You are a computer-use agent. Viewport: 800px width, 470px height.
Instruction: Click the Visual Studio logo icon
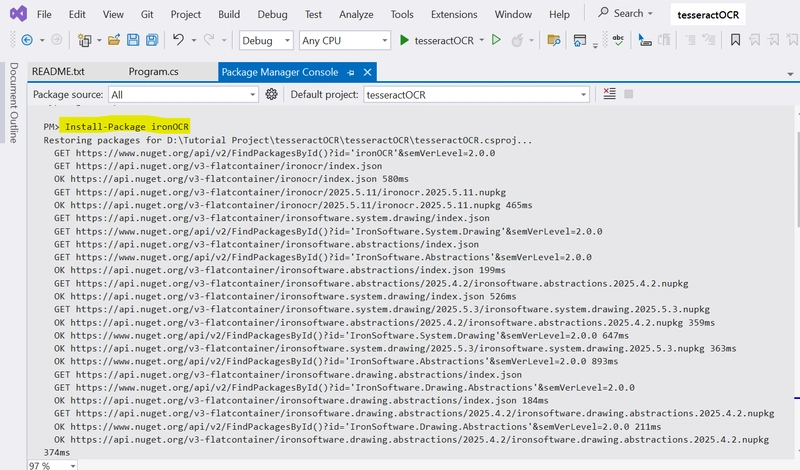18,14
